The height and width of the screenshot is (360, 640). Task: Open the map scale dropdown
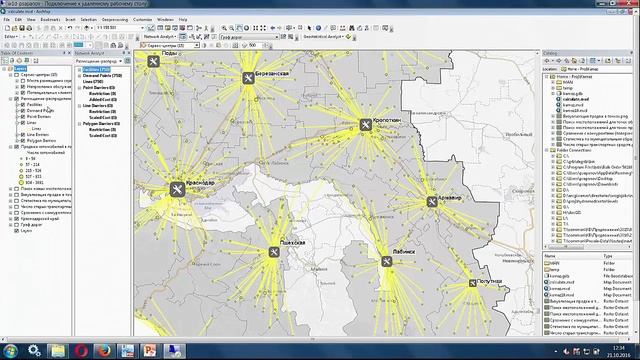click(x=142, y=28)
